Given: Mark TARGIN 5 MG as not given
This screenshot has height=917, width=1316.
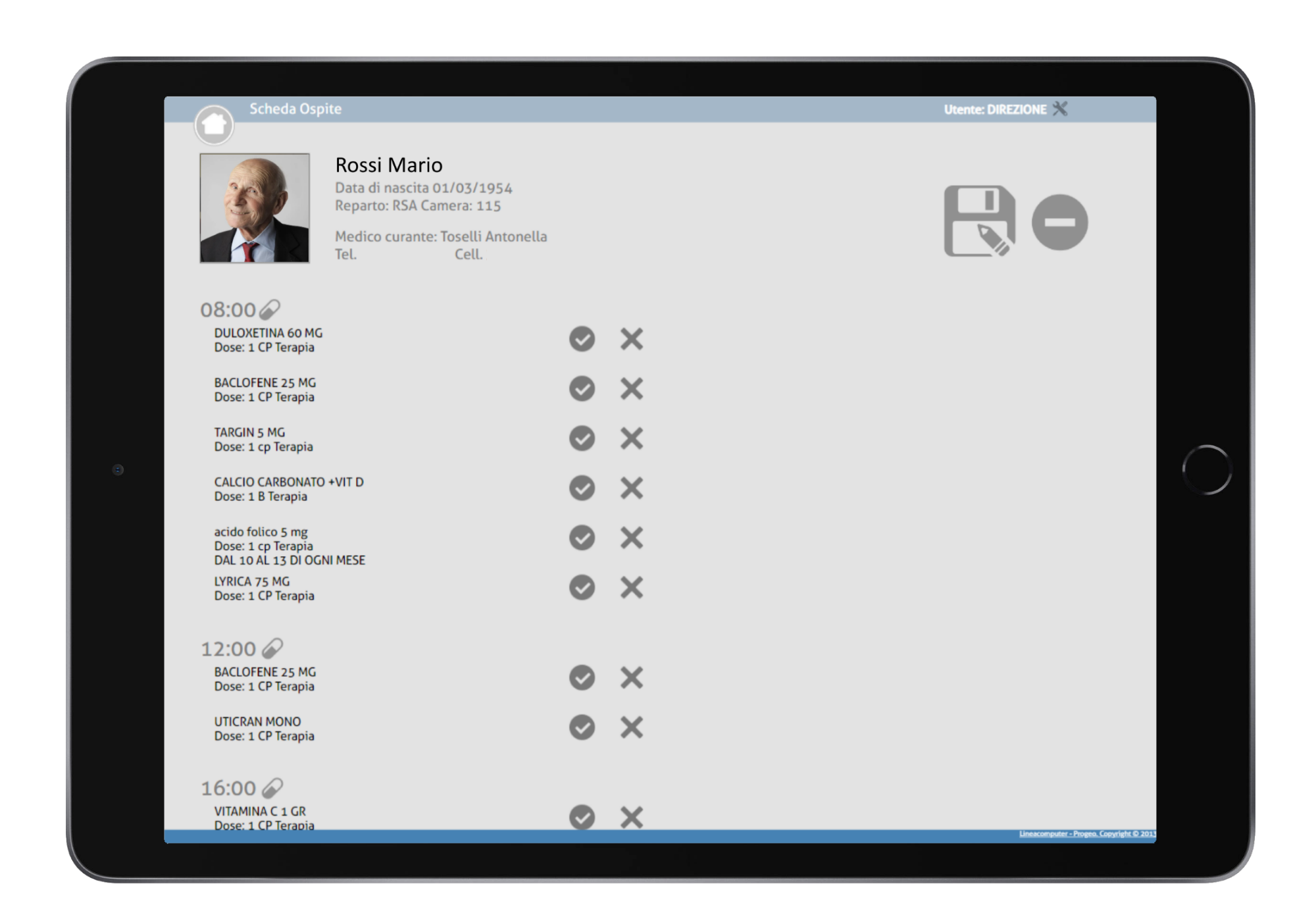Looking at the screenshot, I should (x=632, y=438).
